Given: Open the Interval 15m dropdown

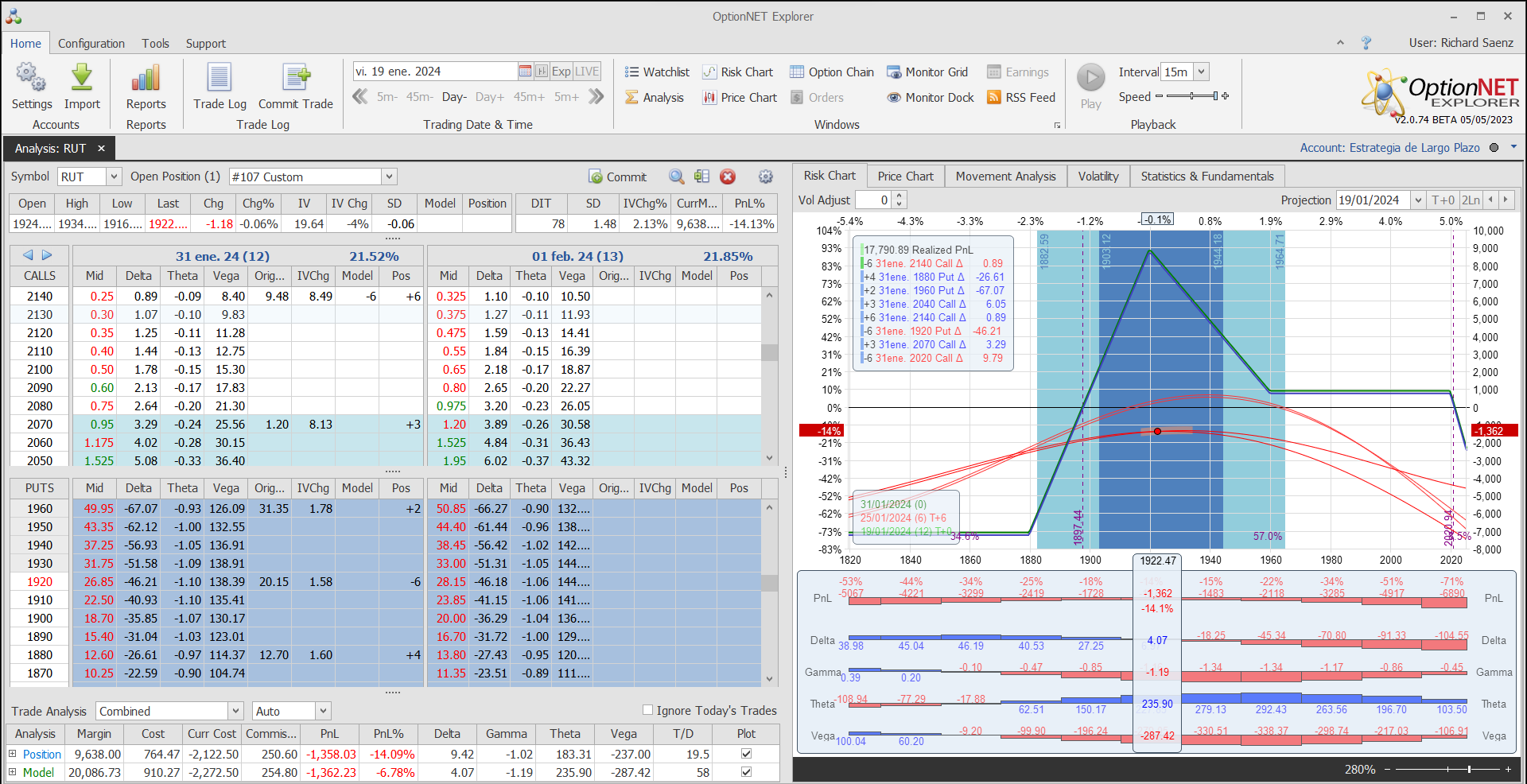Looking at the screenshot, I should click(x=1202, y=72).
